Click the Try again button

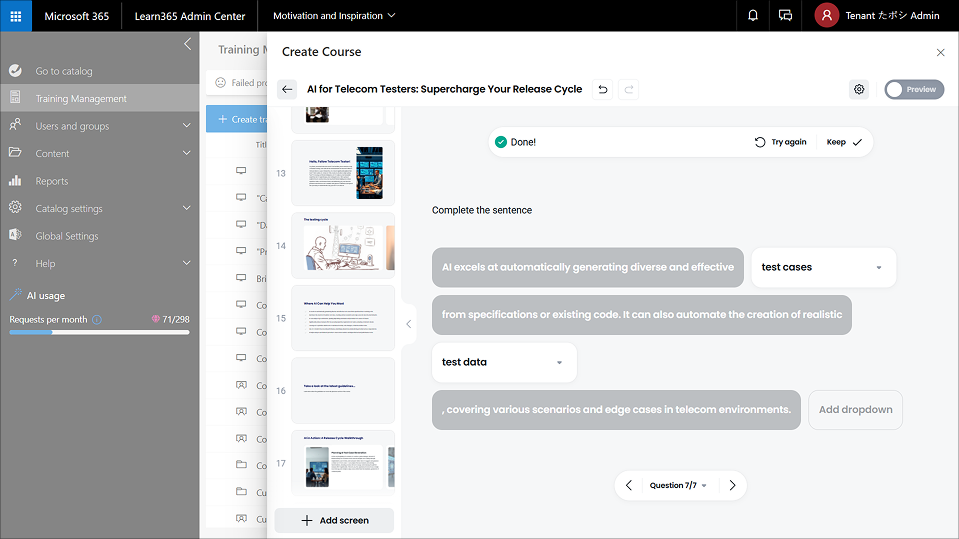[780, 142]
